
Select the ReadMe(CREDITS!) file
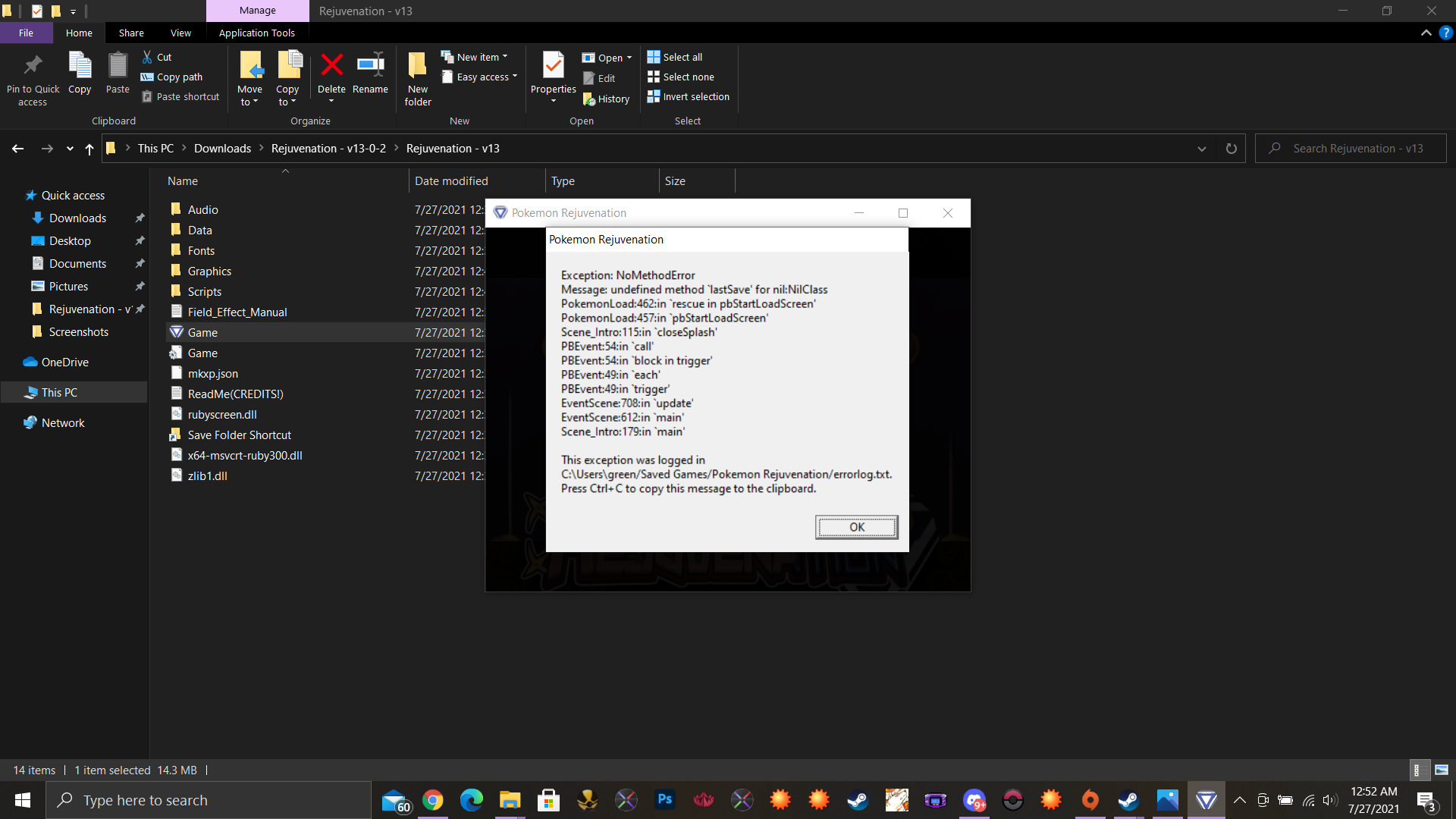coord(235,394)
